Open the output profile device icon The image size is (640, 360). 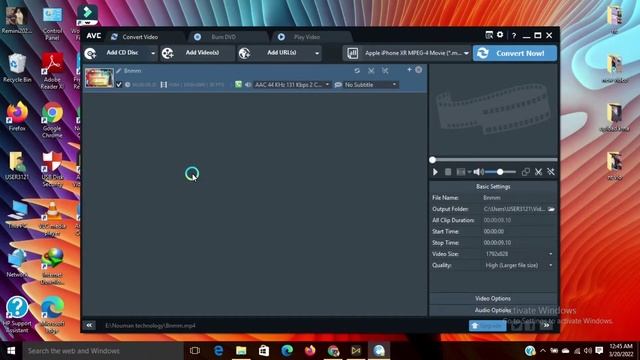[x=353, y=53]
